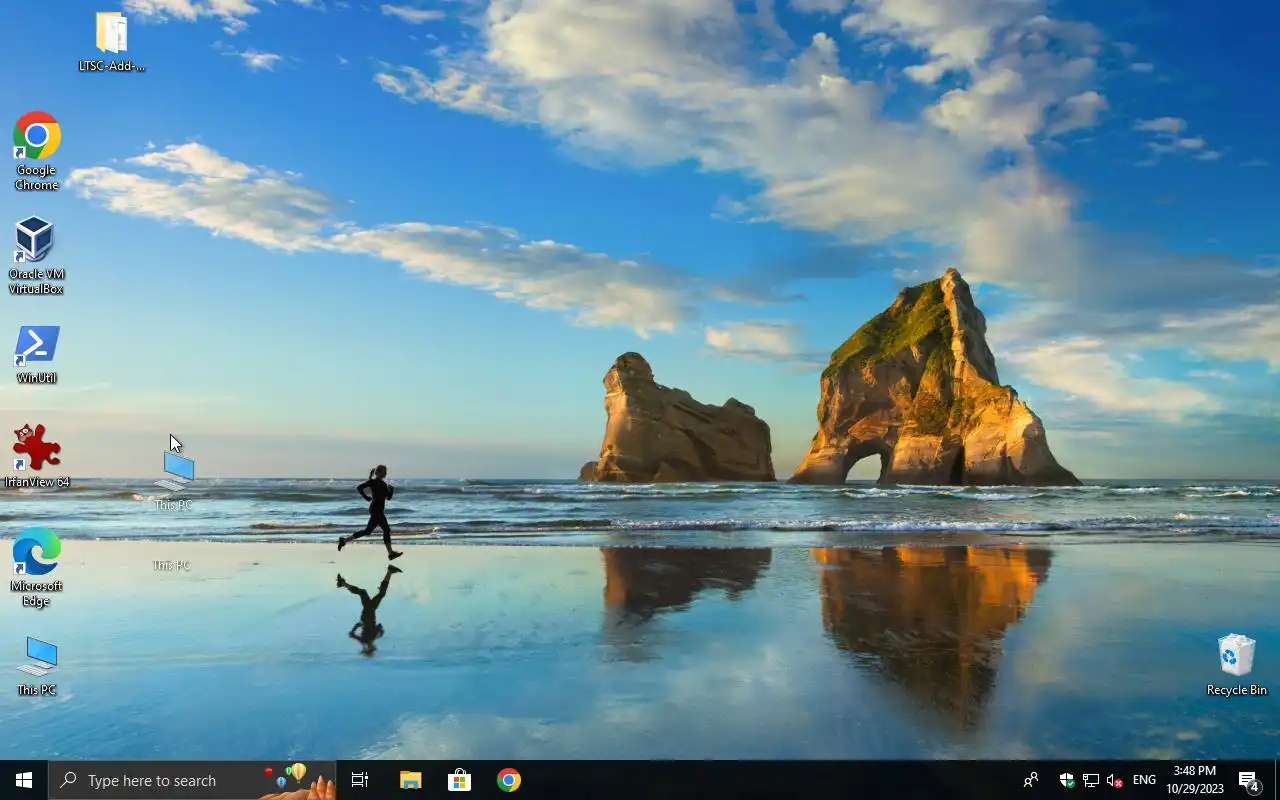Select the IrfanView 64 desktop shortcut
This screenshot has height=800, width=1280.
(37, 456)
